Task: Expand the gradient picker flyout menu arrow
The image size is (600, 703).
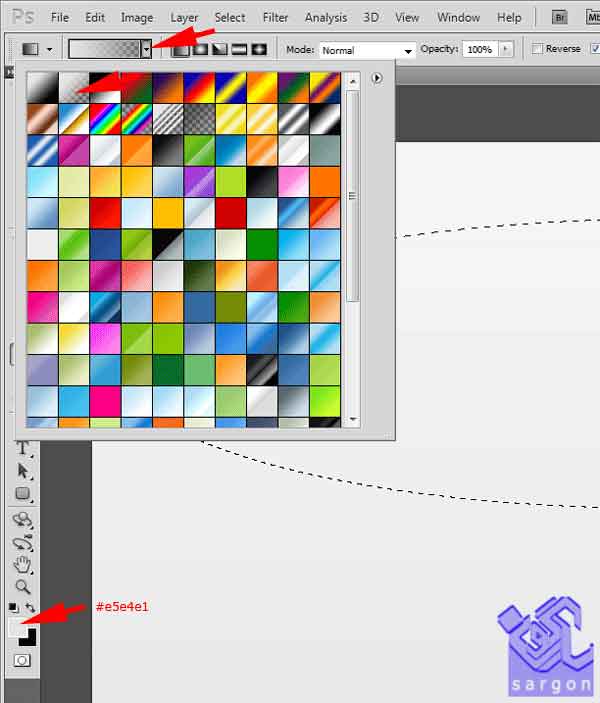Action: [x=377, y=78]
